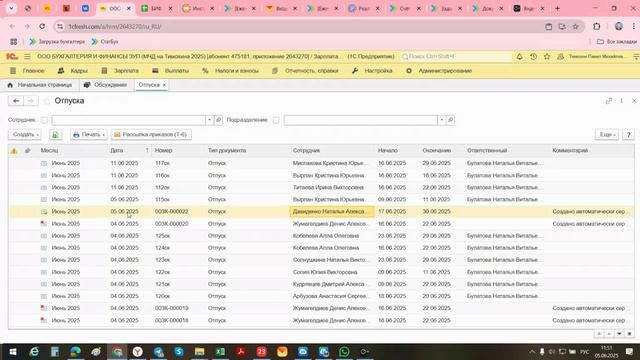The height and width of the screenshot is (360, 640).
Task: Open the Кадры menu section
Action: coord(73,71)
